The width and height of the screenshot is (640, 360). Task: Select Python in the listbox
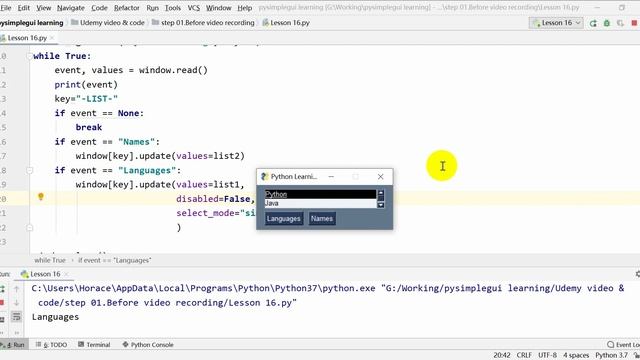pos(320,194)
